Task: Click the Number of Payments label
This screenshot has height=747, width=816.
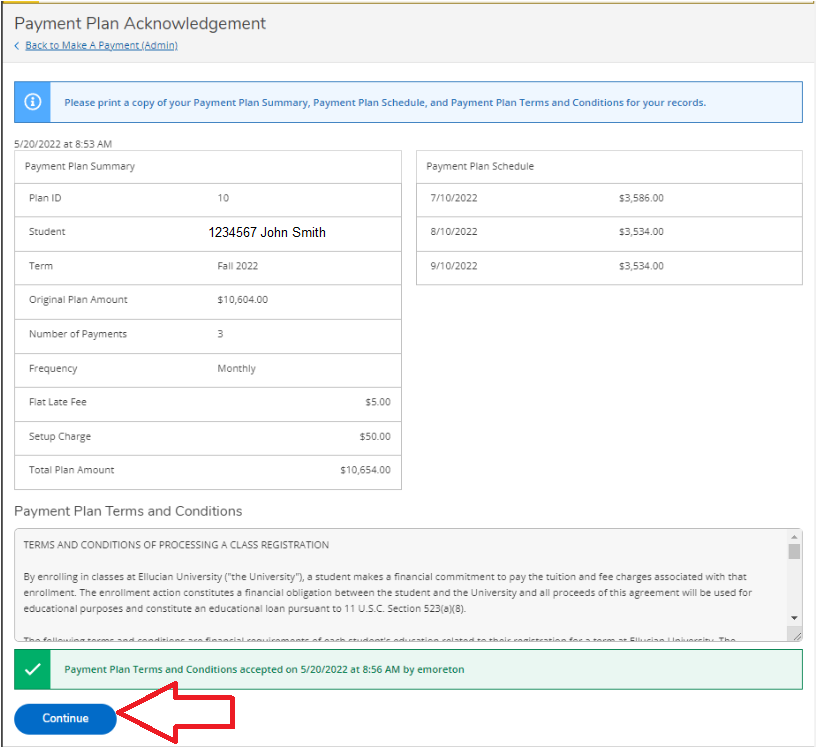Action: pos(78,334)
